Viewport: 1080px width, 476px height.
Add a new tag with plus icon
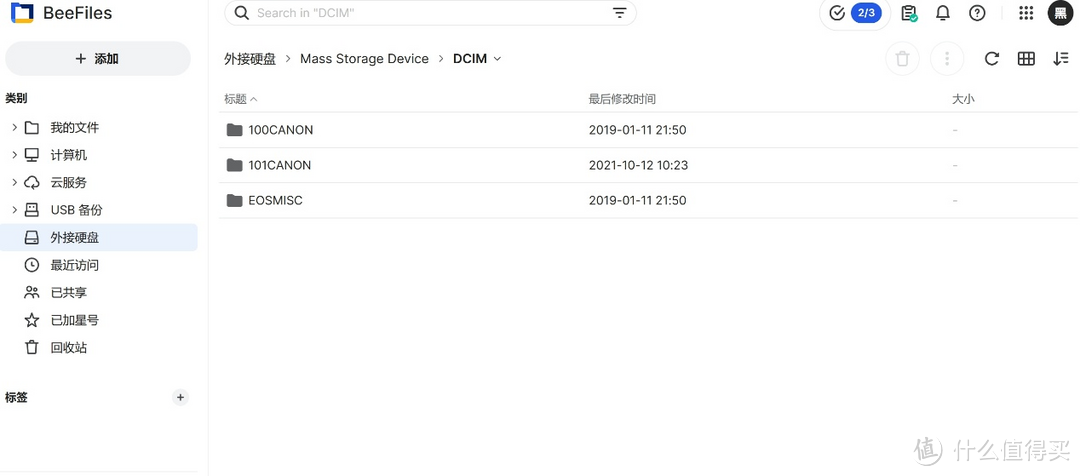(x=180, y=398)
